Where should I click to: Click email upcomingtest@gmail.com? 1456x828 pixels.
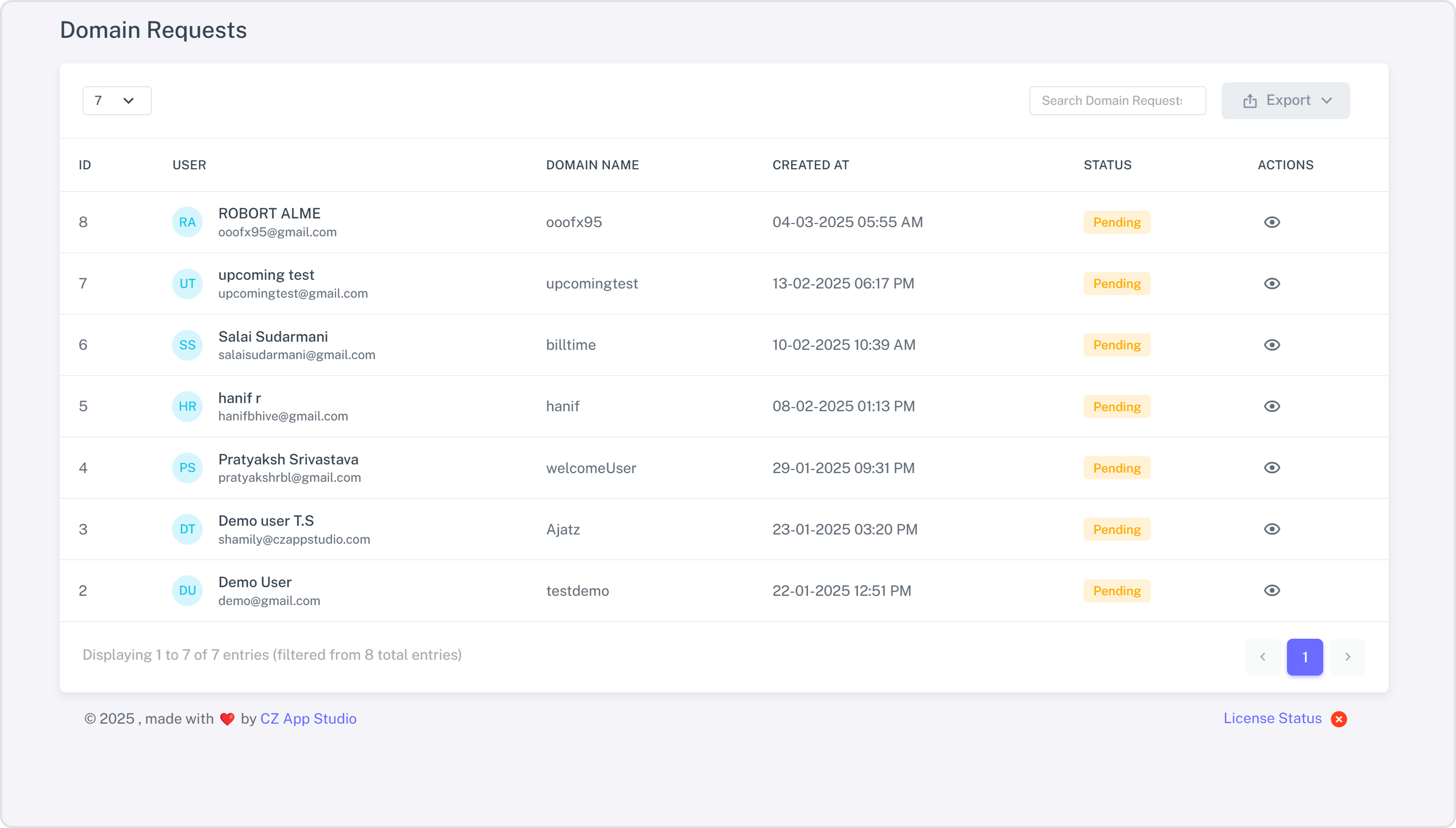click(293, 294)
